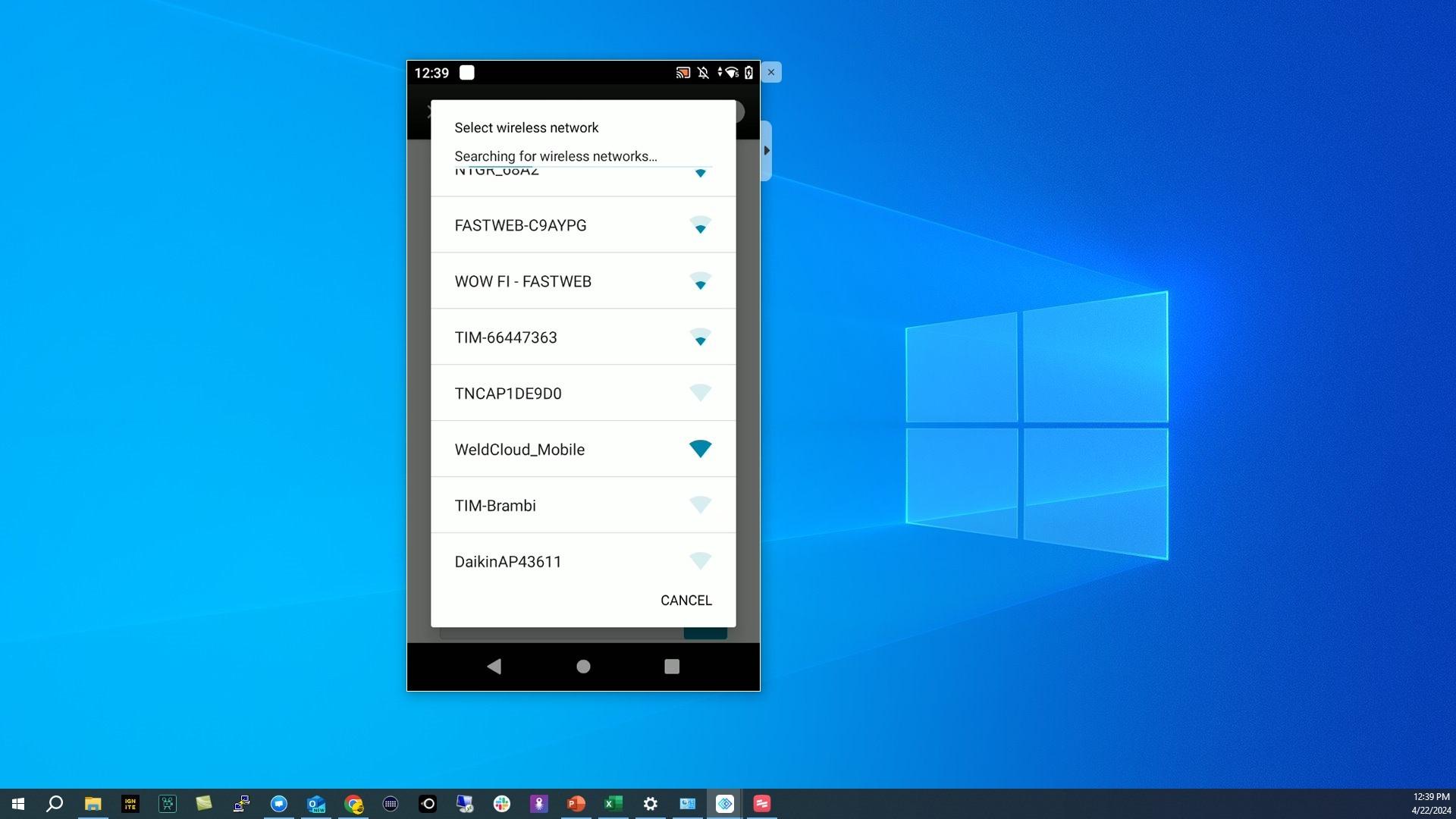Select the DaikinAP43611 network

pos(582,562)
